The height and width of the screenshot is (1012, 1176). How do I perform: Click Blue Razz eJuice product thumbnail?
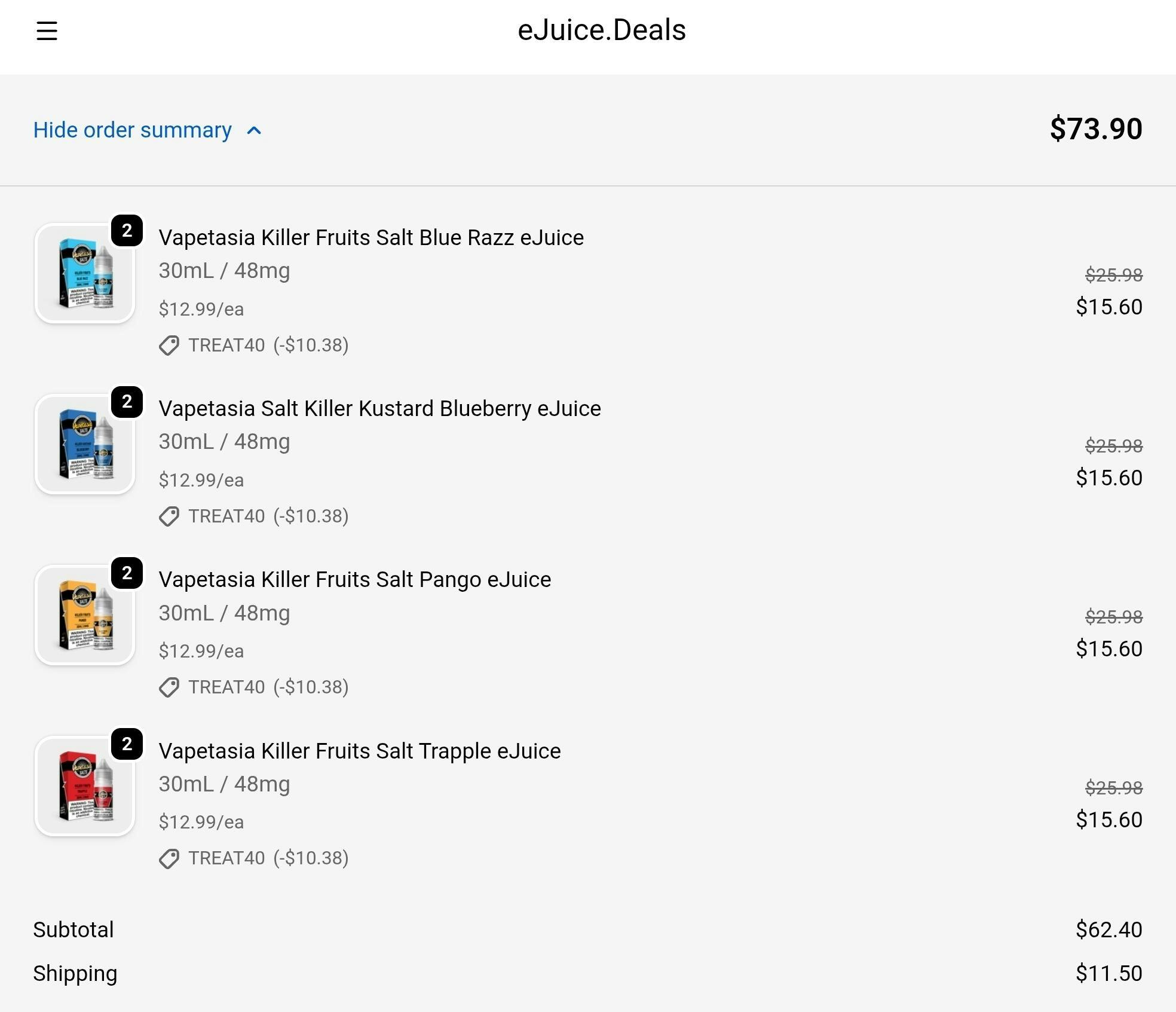point(84,274)
